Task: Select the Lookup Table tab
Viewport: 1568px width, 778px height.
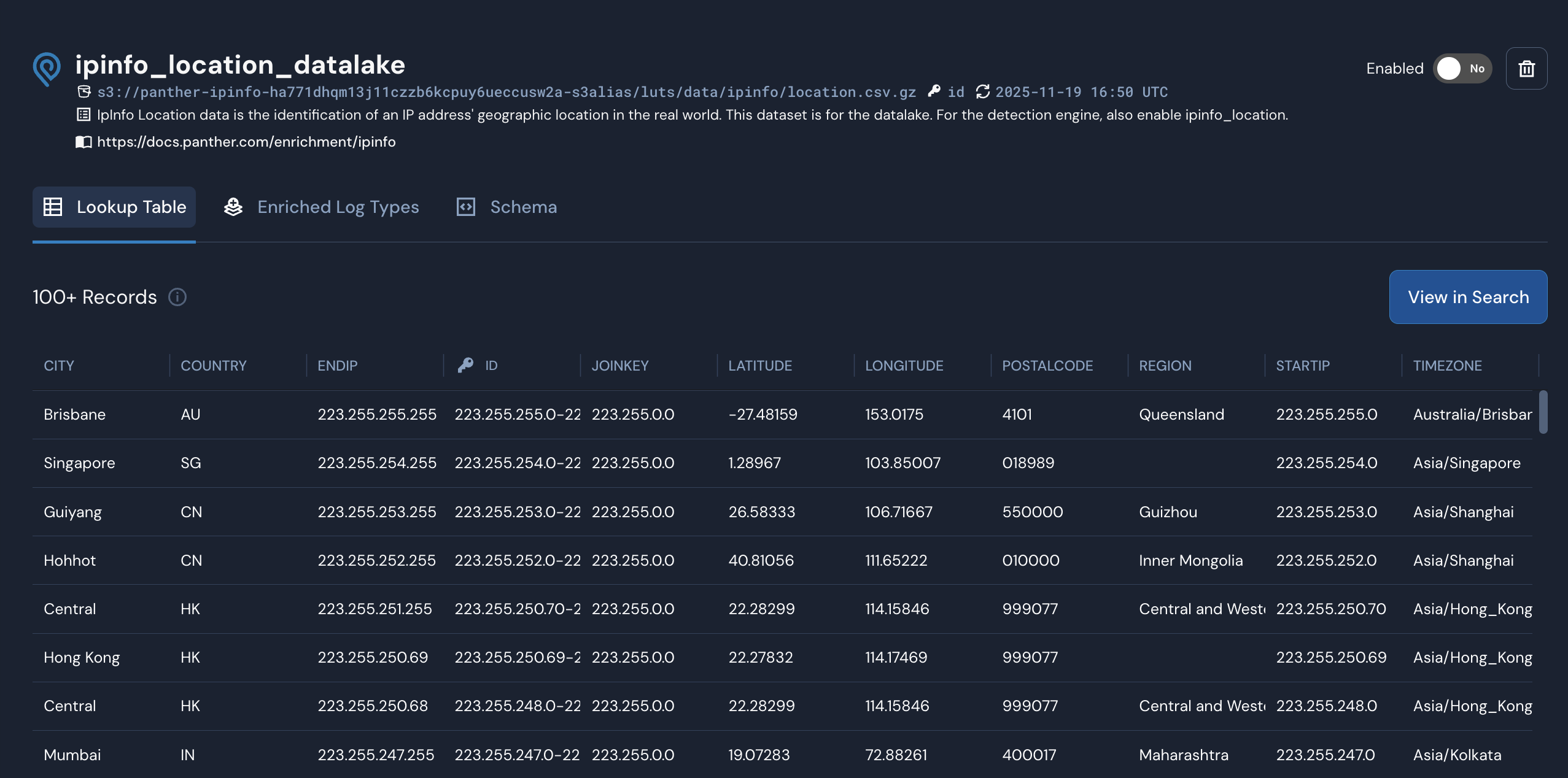Action: [131, 207]
